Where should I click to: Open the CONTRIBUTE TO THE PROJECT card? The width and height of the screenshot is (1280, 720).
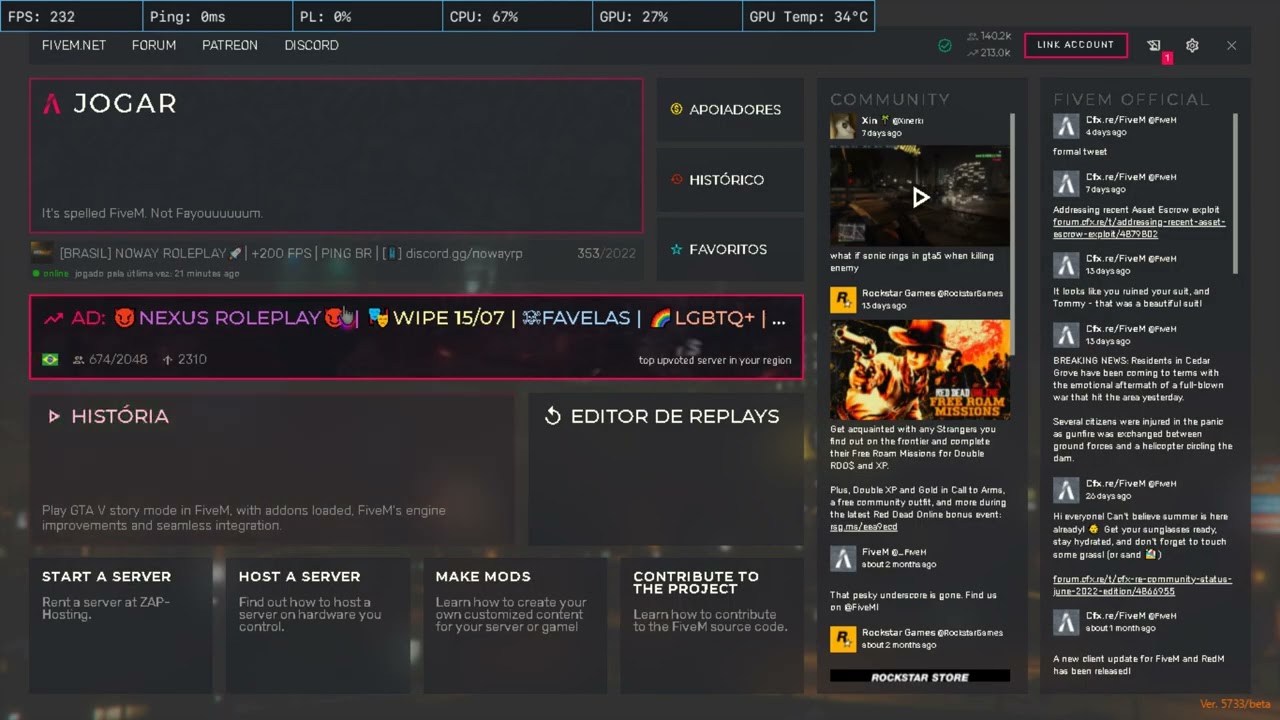click(711, 625)
